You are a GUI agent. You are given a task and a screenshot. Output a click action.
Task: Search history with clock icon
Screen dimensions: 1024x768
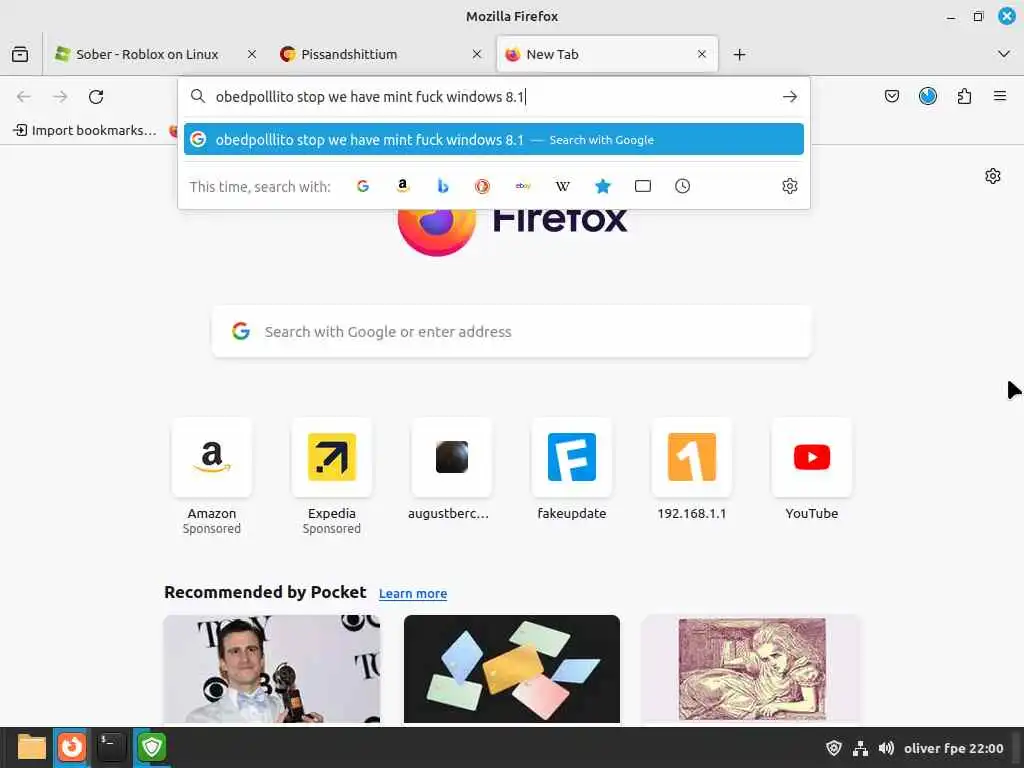click(x=682, y=186)
